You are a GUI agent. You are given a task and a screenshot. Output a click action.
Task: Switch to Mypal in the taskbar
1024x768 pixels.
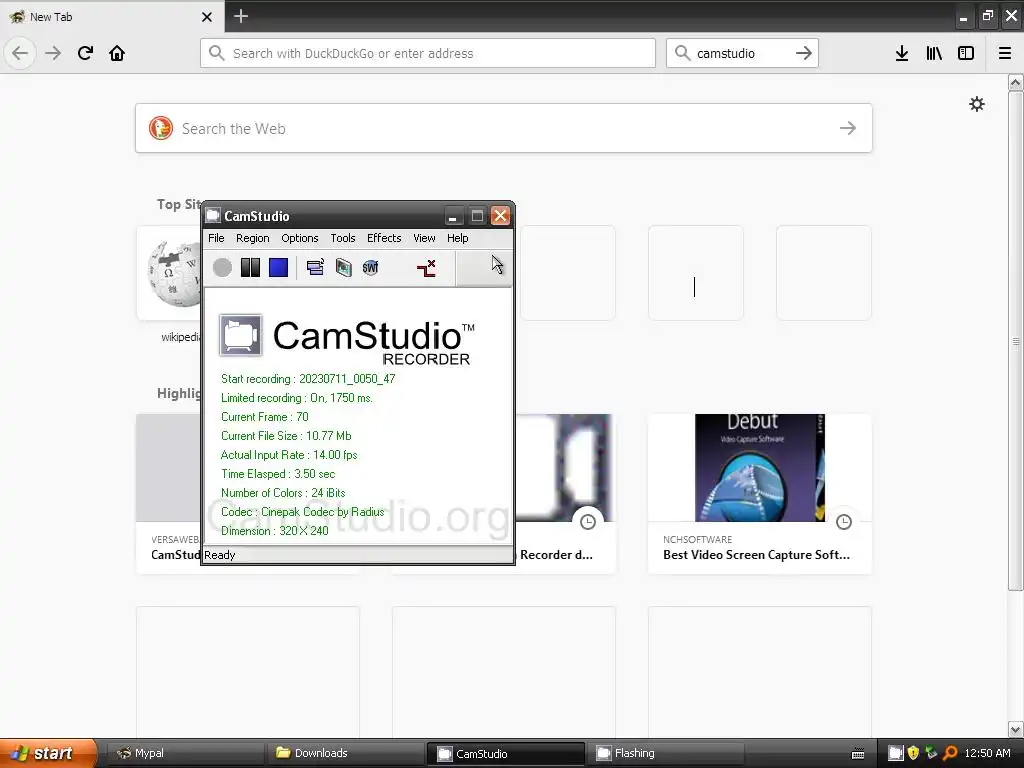pyautogui.click(x=184, y=753)
